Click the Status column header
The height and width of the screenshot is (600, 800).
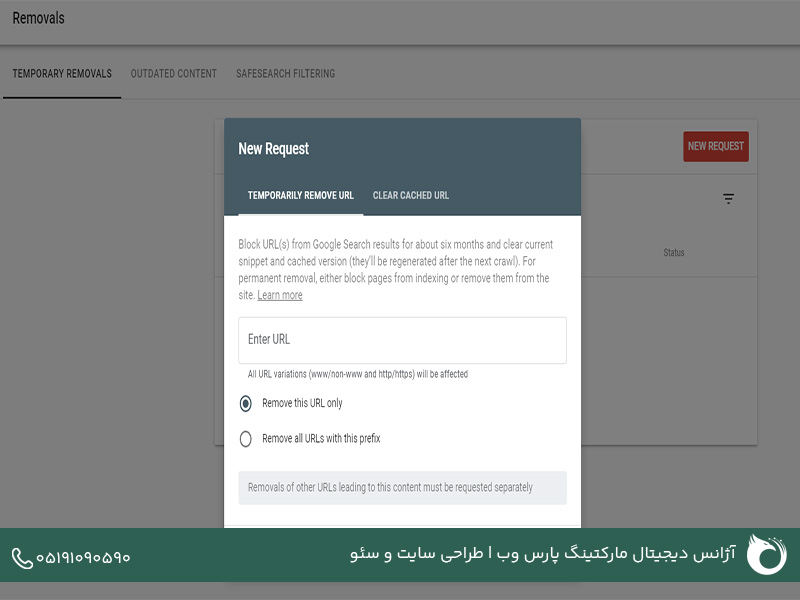(673, 252)
